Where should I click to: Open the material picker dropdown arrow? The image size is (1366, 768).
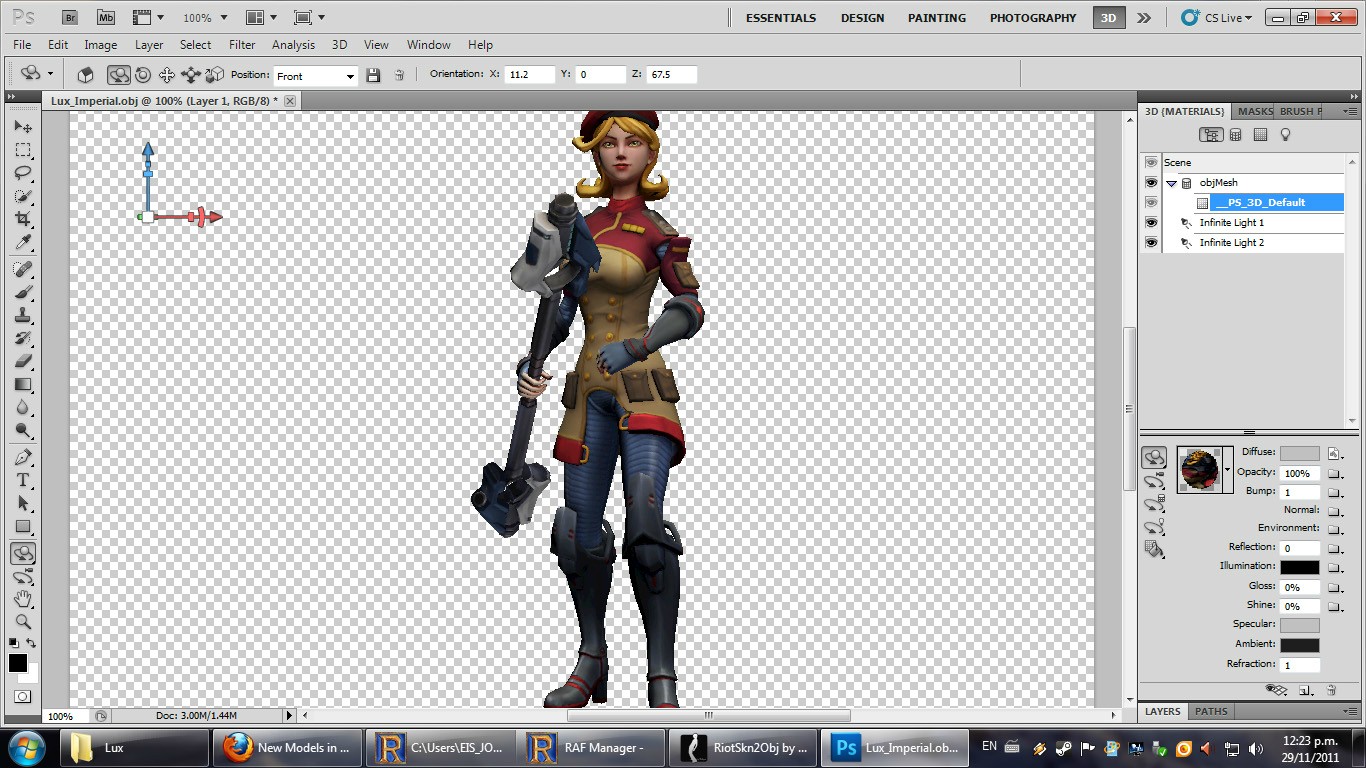[1227, 470]
